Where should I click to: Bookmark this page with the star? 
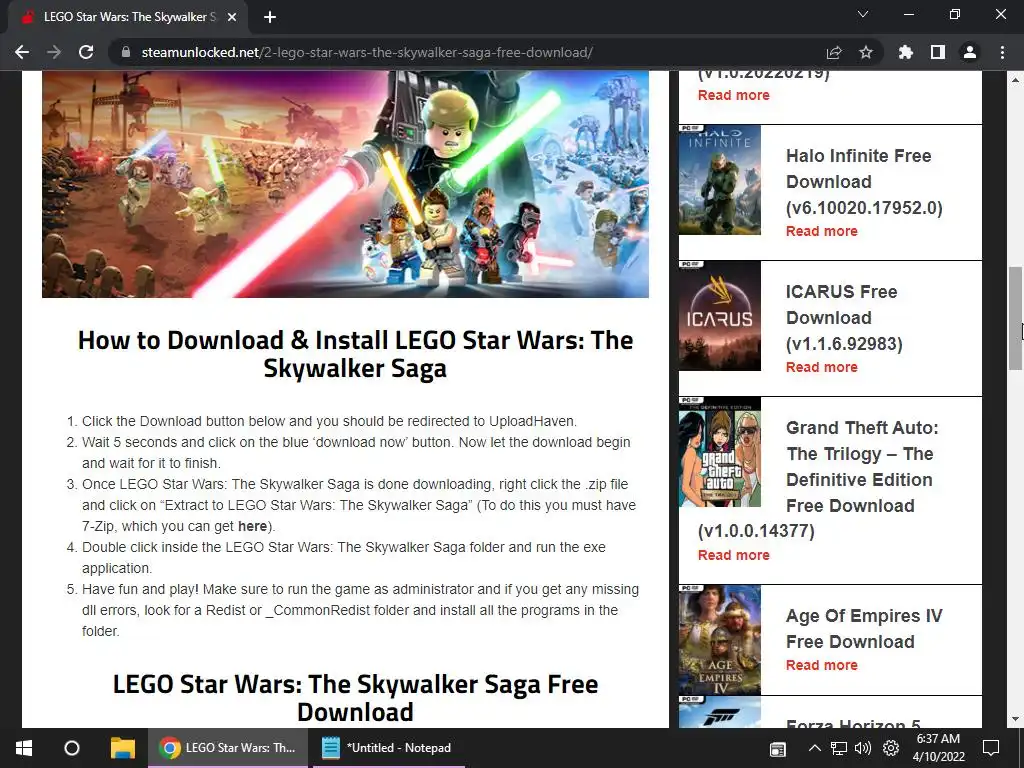(866, 52)
